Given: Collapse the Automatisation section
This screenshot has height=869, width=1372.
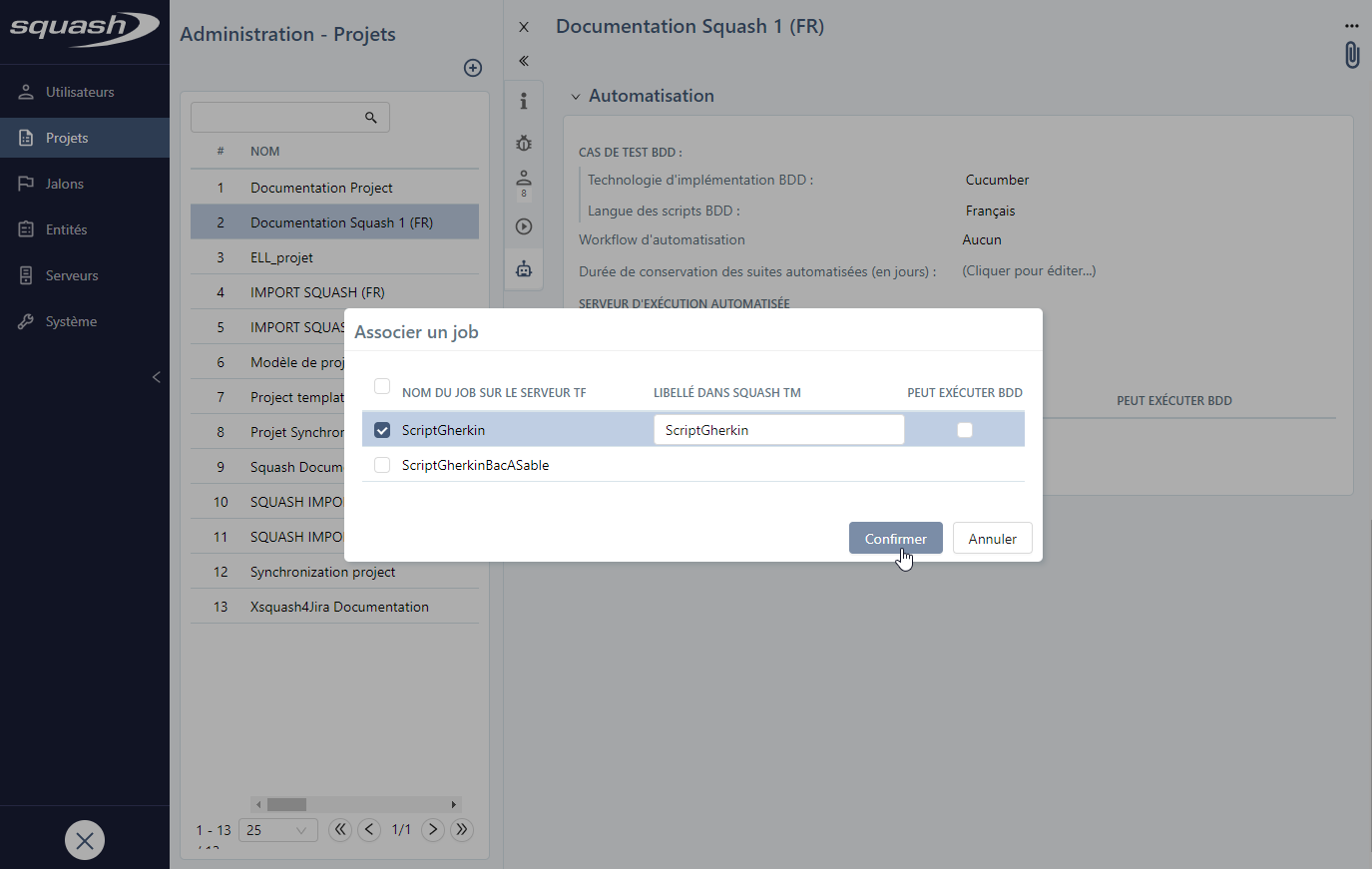Looking at the screenshot, I should point(576,97).
